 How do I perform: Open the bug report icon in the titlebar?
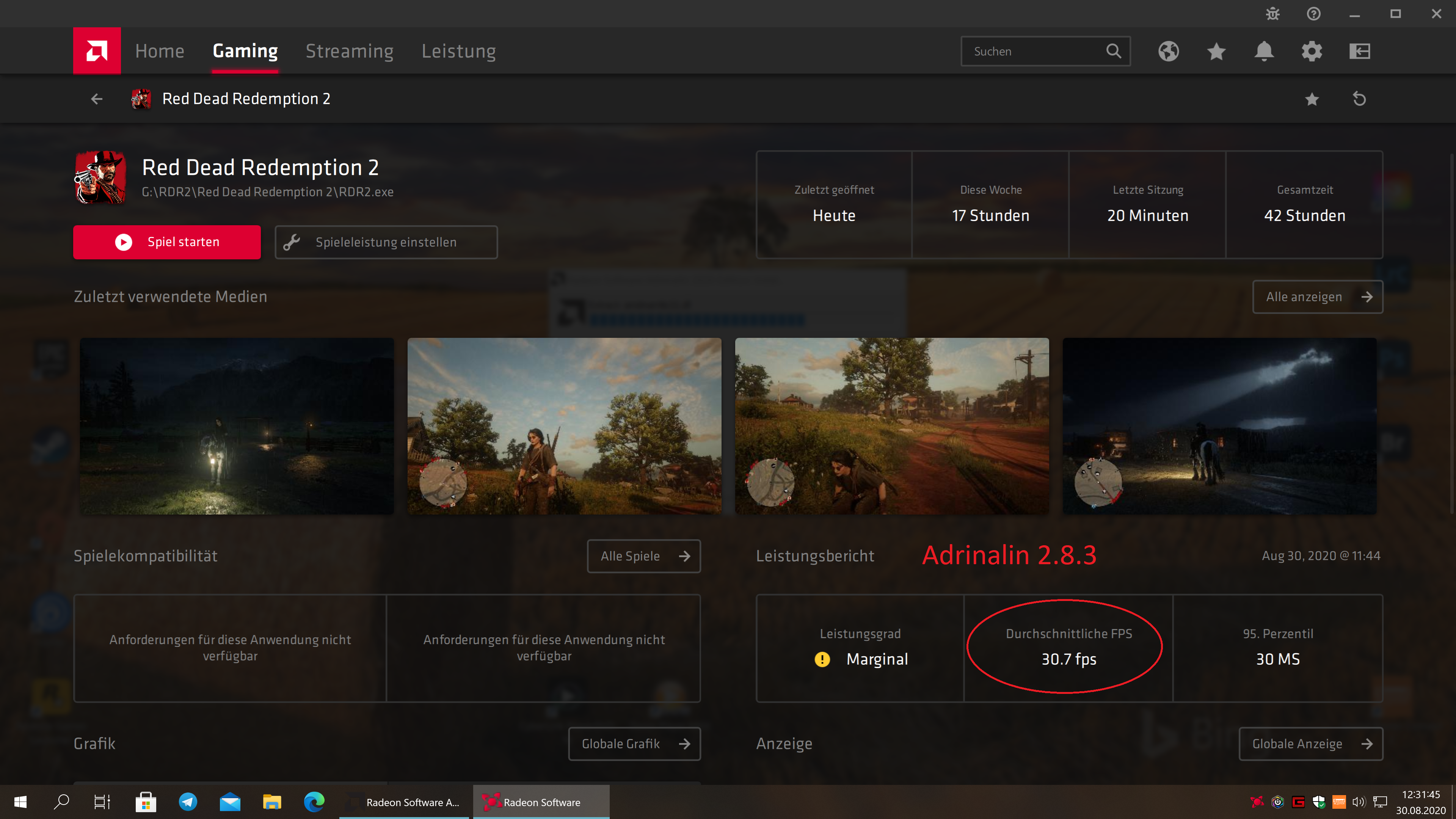click(x=1272, y=14)
